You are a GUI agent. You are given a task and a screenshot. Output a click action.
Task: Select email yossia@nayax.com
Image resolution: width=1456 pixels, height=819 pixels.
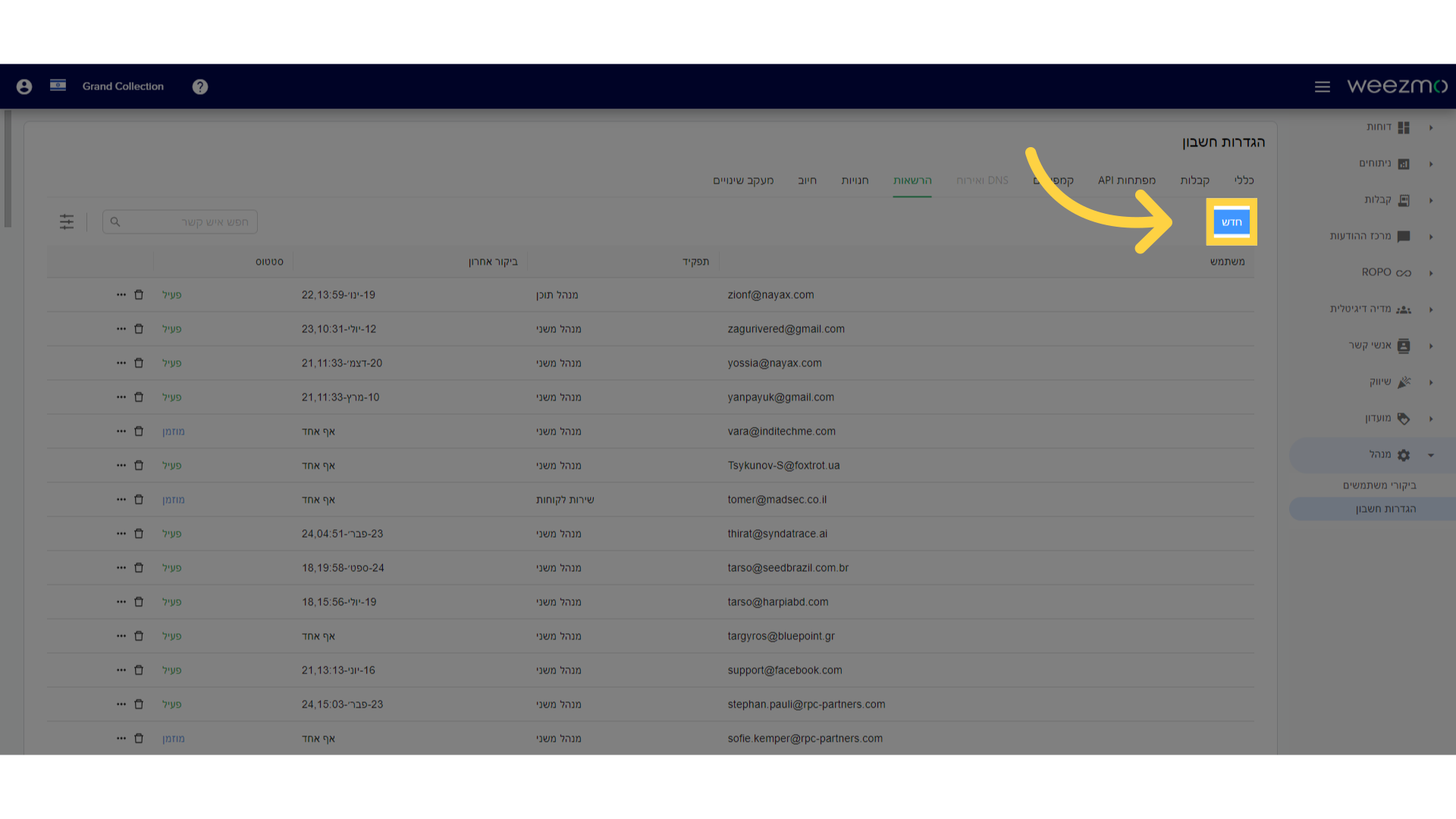[774, 363]
